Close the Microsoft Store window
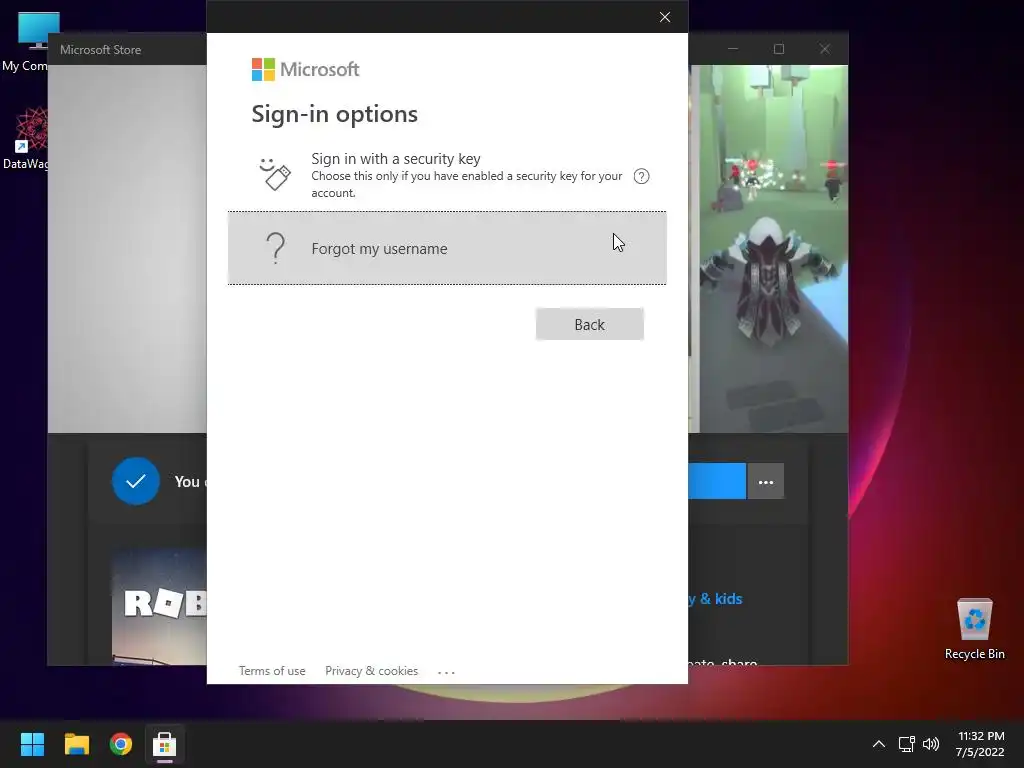The height and width of the screenshot is (768, 1024). click(825, 49)
